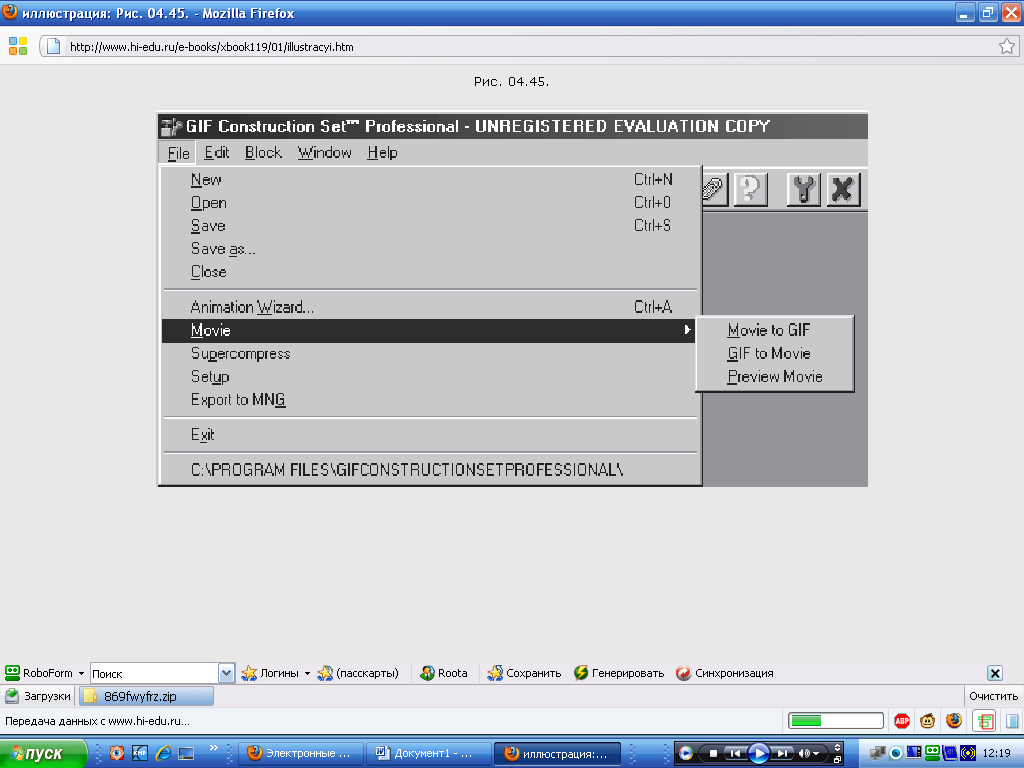
Task: Click the KMP player quick launch icon
Action: point(140,753)
